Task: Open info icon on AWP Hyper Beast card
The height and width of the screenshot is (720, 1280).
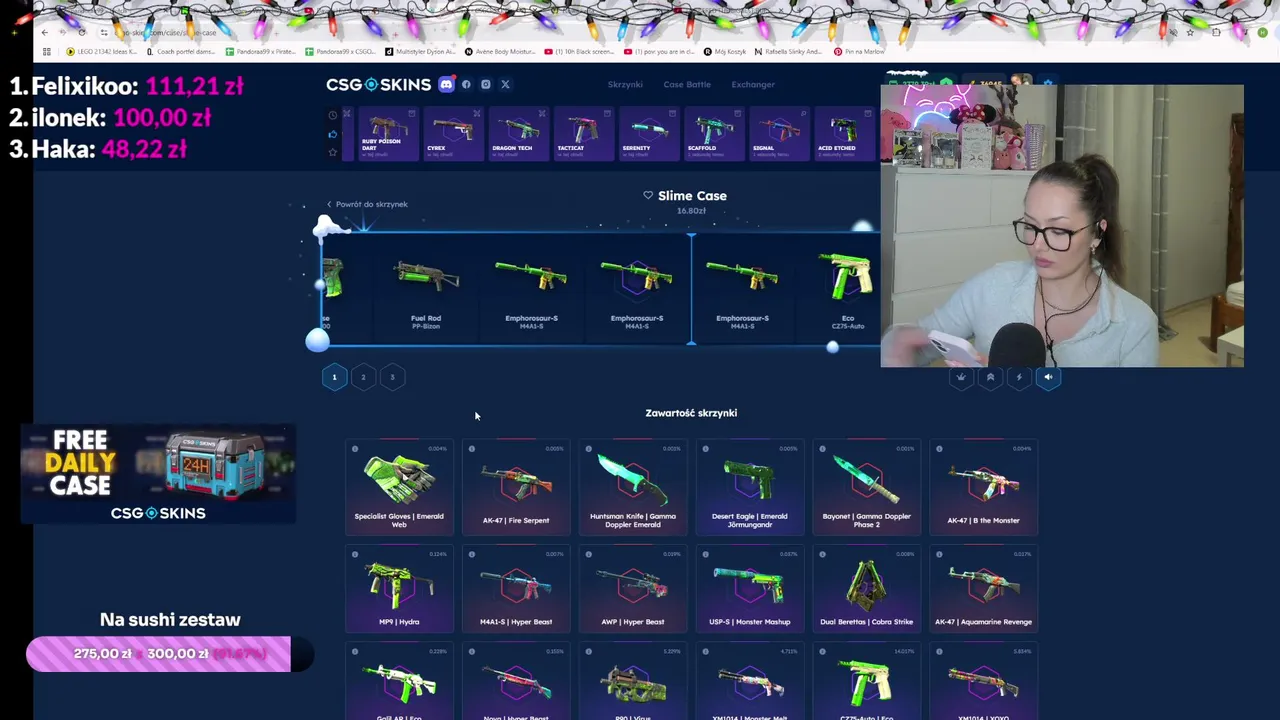Action: coord(589,554)
